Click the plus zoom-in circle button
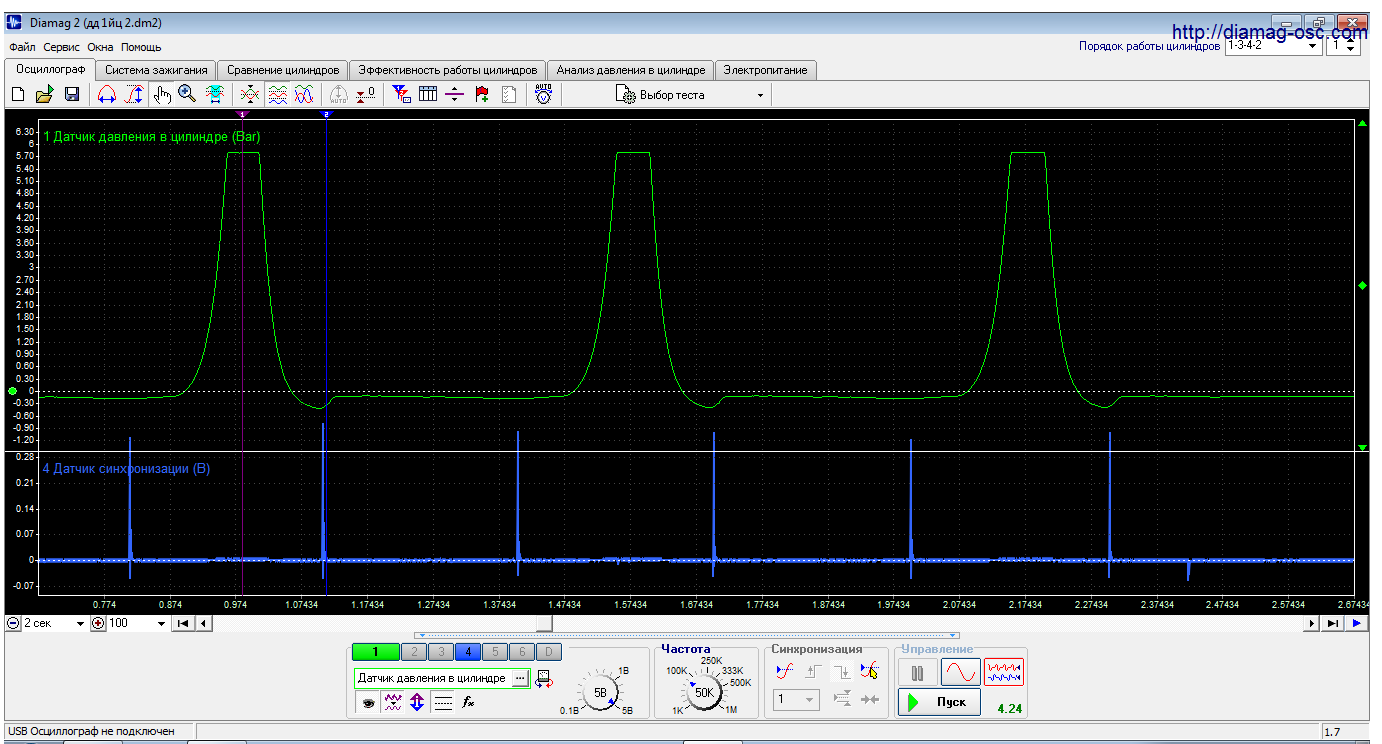The width and height of the screenshot is (1382, 744). tap(98, 623)
